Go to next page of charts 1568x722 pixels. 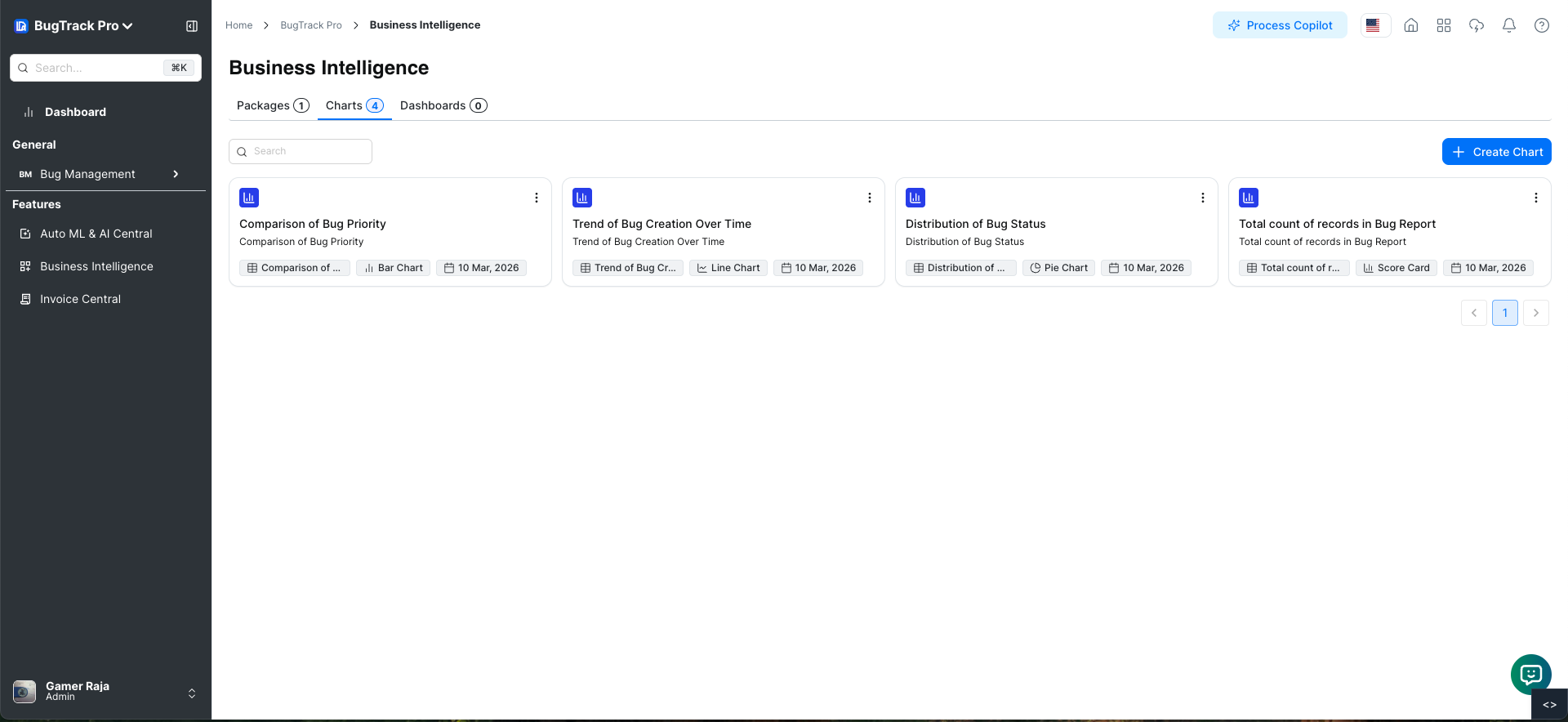(1535, 313)
